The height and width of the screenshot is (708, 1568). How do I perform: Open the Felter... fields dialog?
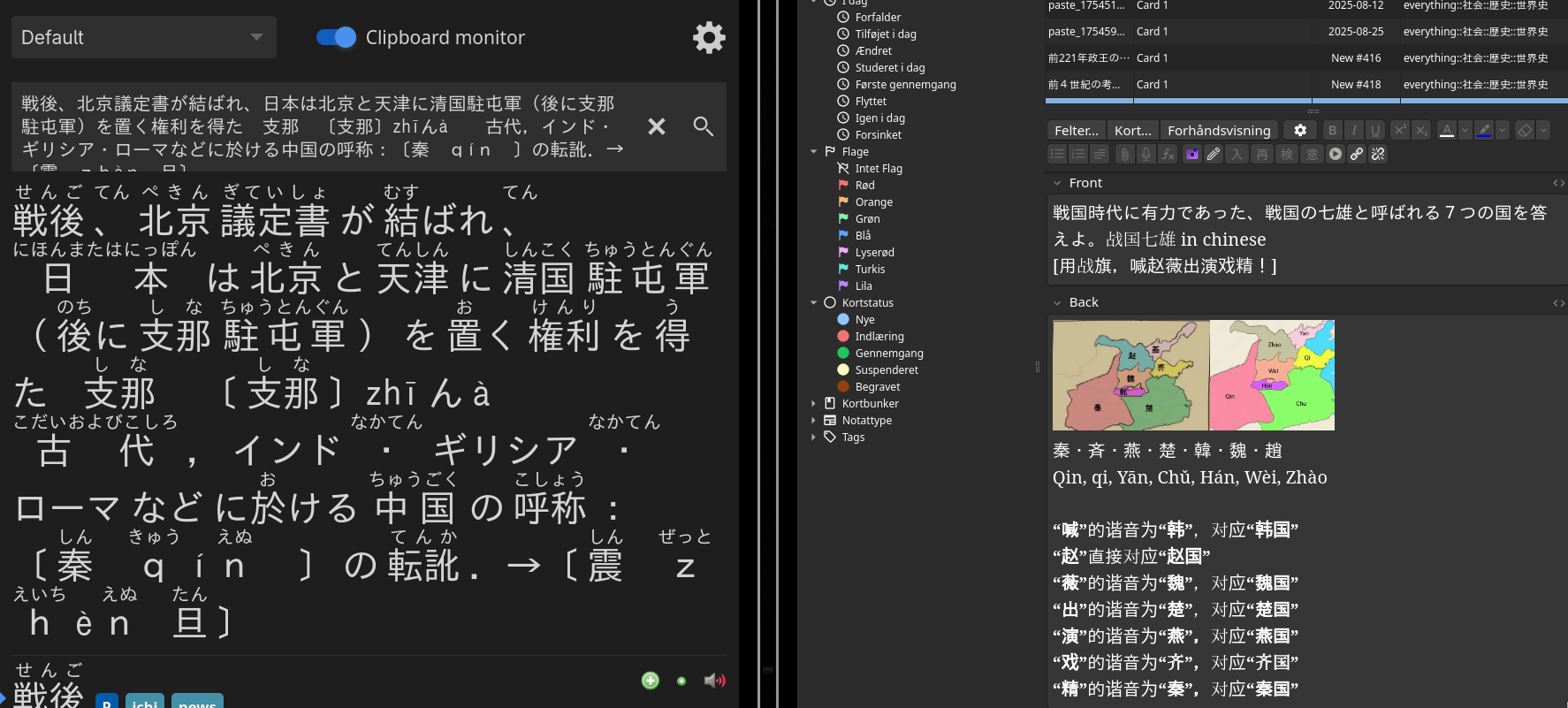pyautogui.click(x=1077, y=130)
